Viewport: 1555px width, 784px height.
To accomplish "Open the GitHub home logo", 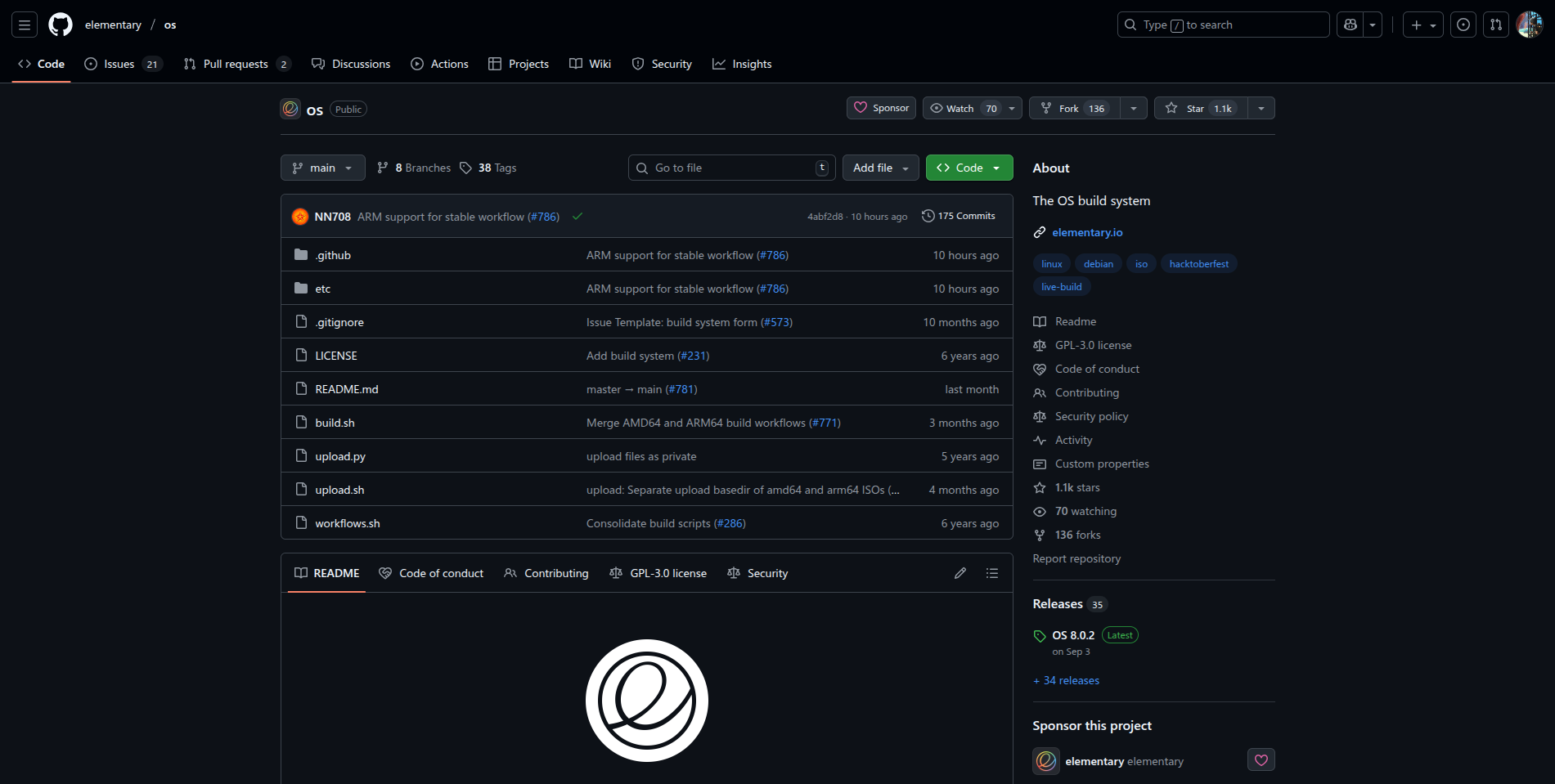I will tap(60, 24).
